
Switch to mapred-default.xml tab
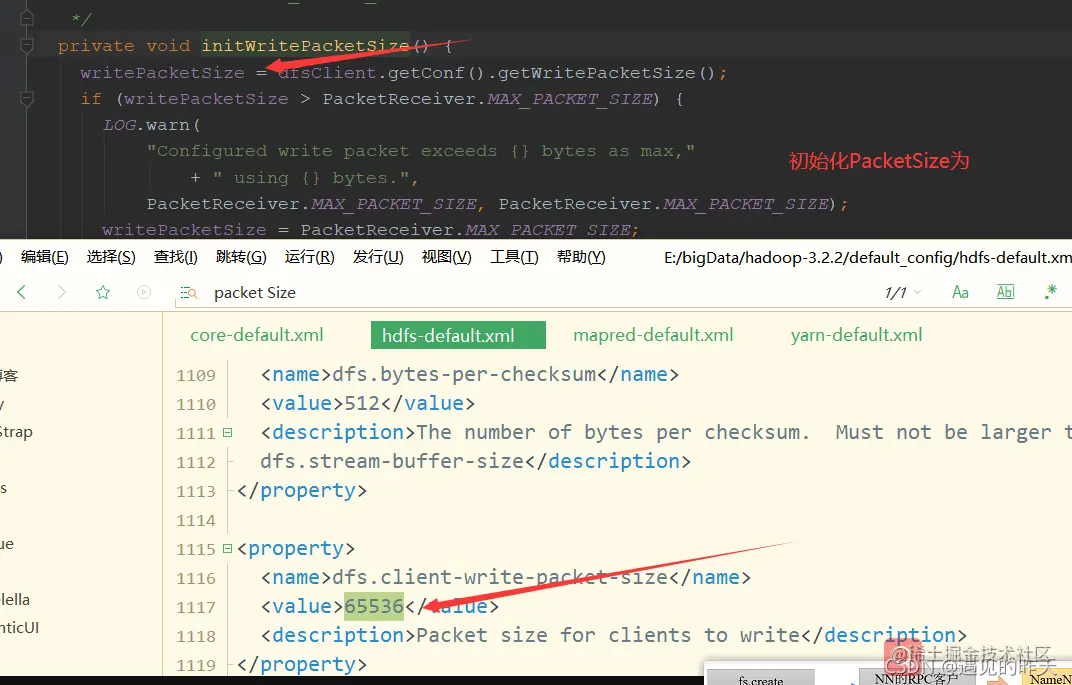click(x=653, y=335)
